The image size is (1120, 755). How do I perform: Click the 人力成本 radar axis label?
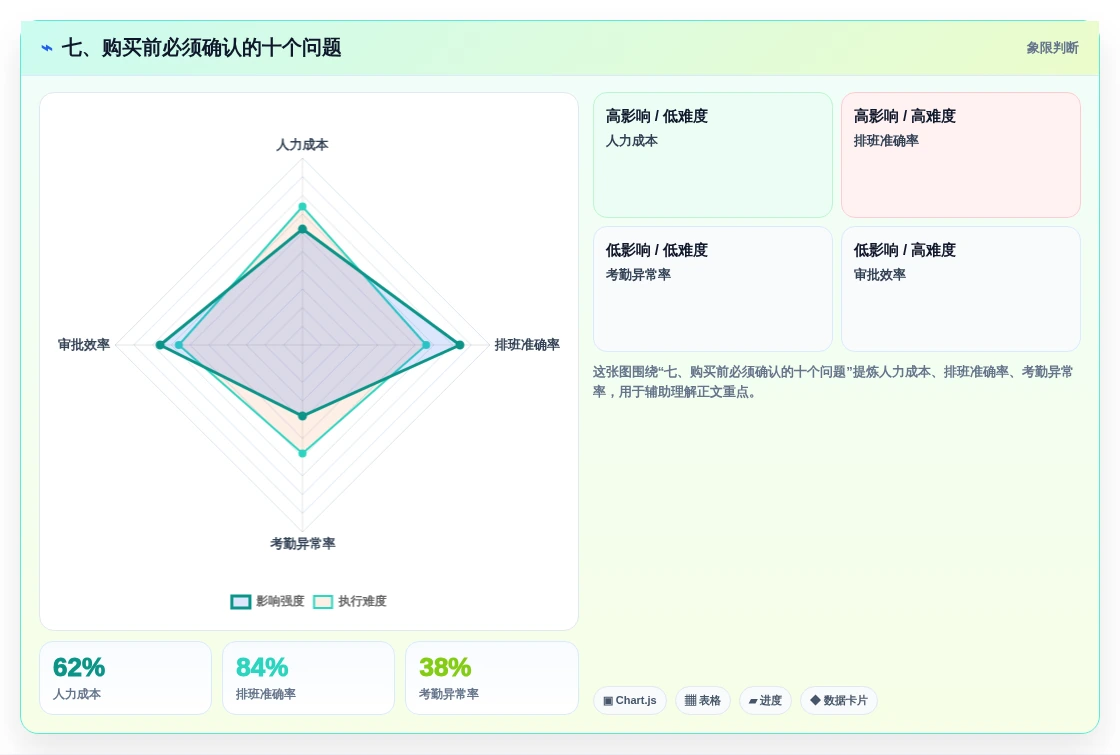pos(302,145)
